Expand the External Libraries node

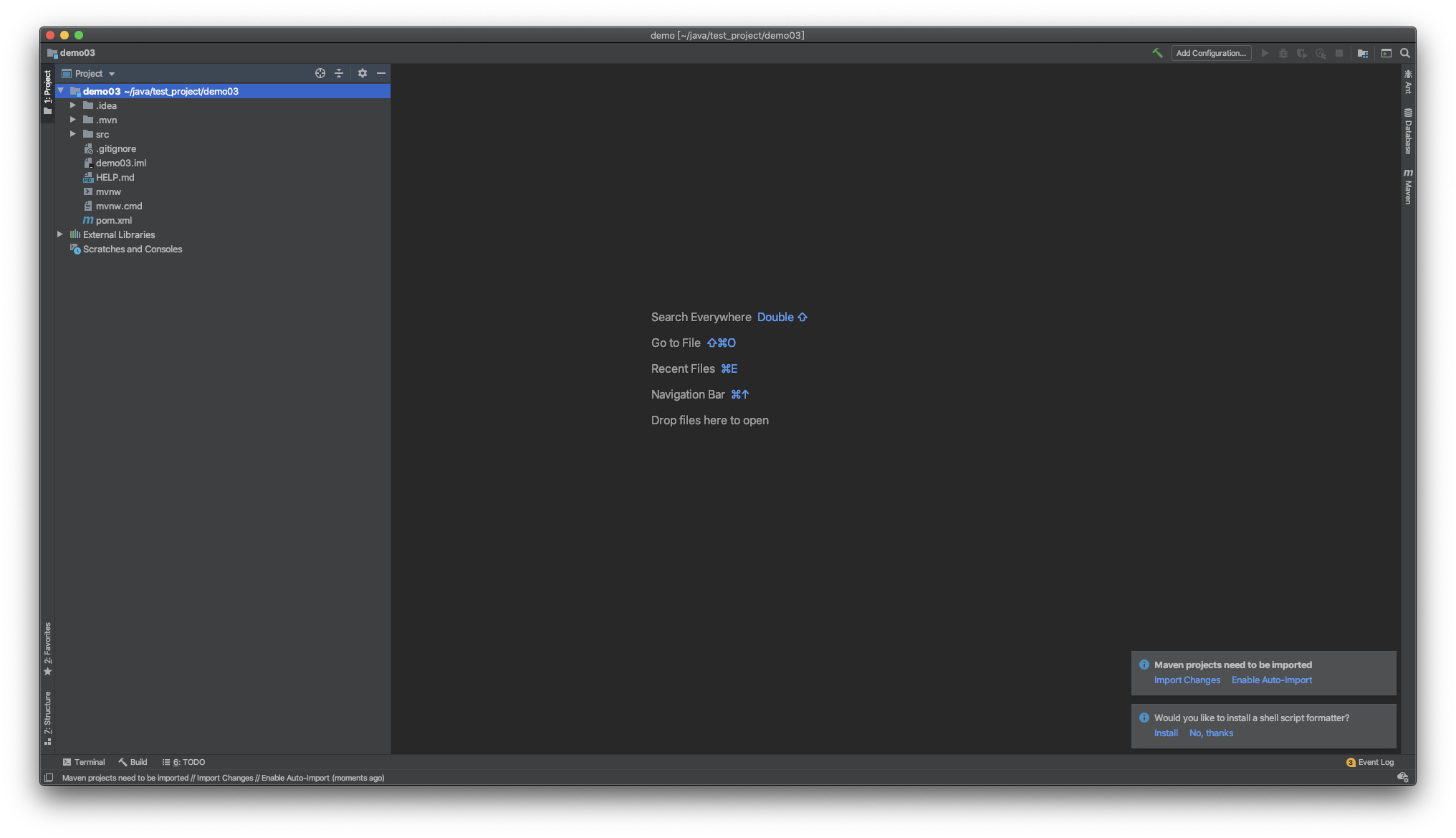60,234
